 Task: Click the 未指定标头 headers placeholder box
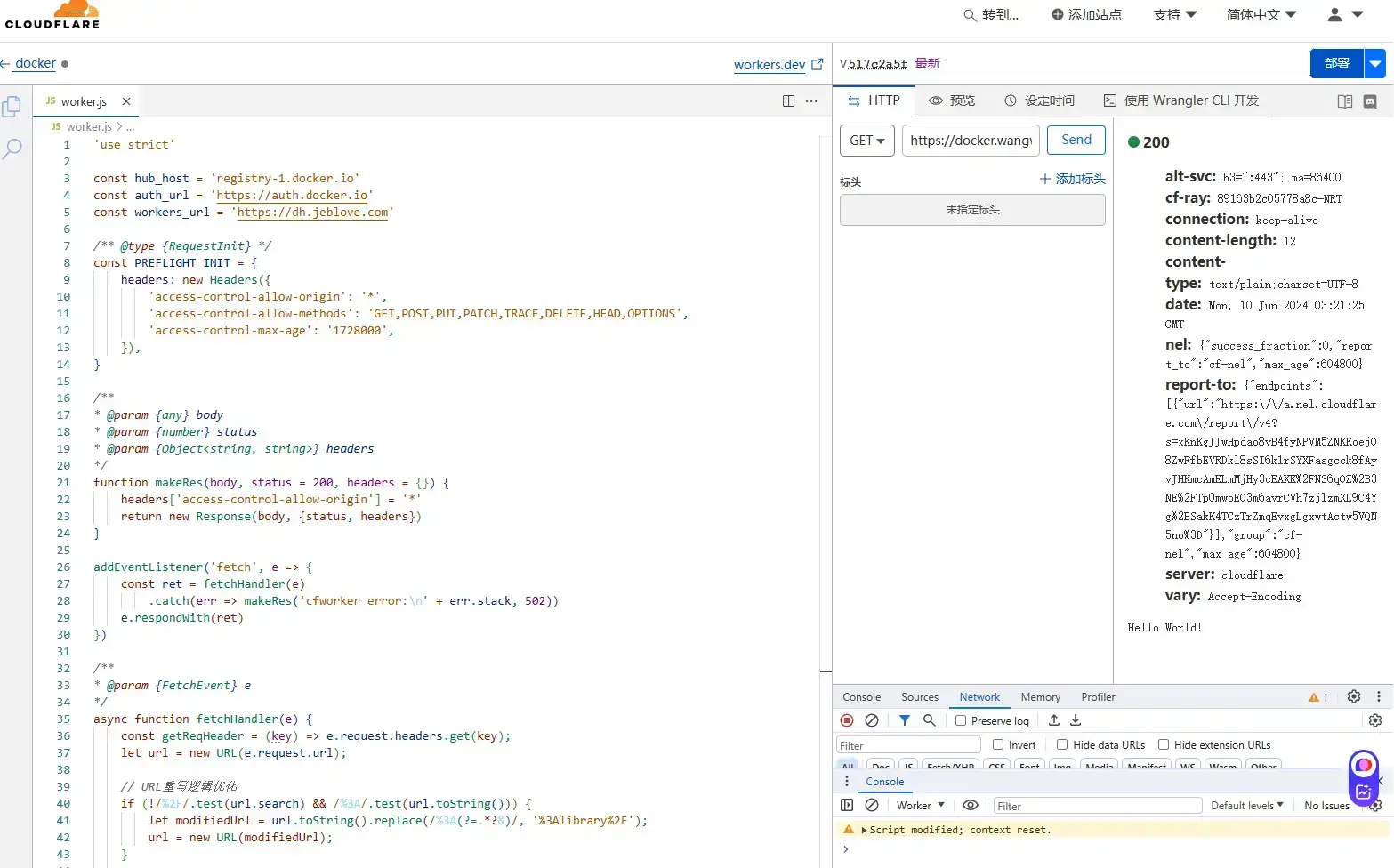tap(972, 210)
